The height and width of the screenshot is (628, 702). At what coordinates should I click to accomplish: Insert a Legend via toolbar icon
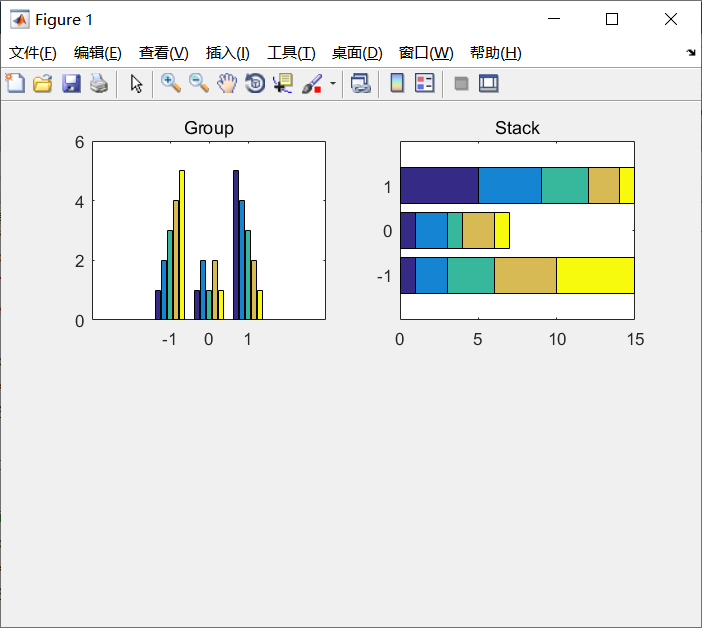(424, 83)
